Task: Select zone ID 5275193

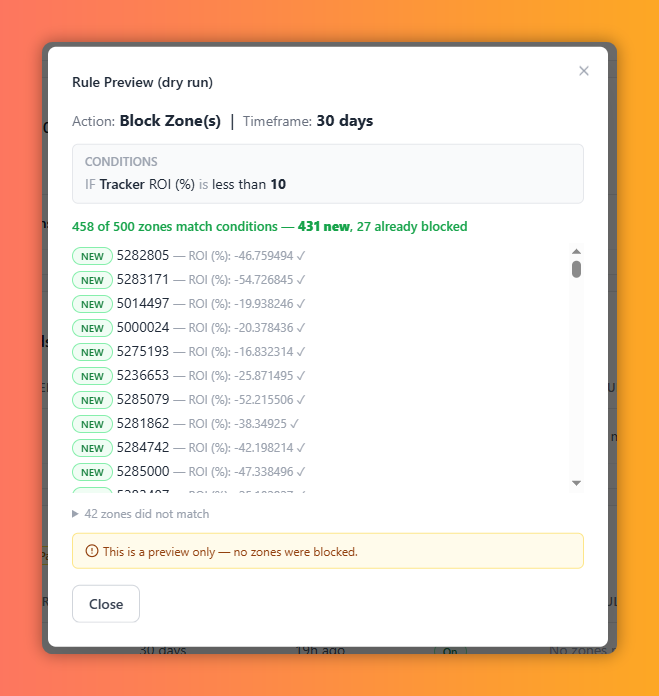Action: [143, 352]
